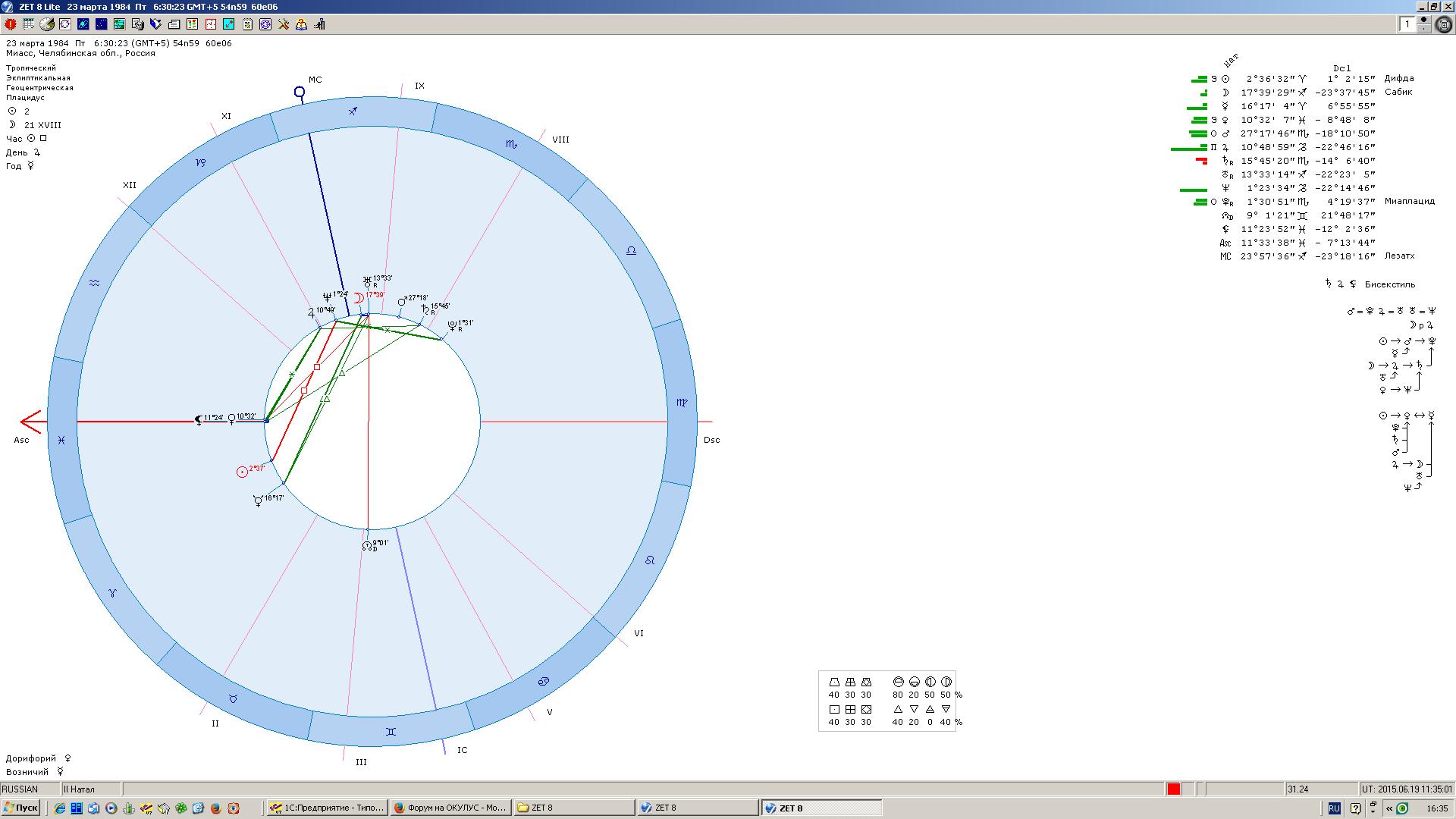Open the planet orbit toolbar icon
The image size is (1456, 819).
(83, 24)
